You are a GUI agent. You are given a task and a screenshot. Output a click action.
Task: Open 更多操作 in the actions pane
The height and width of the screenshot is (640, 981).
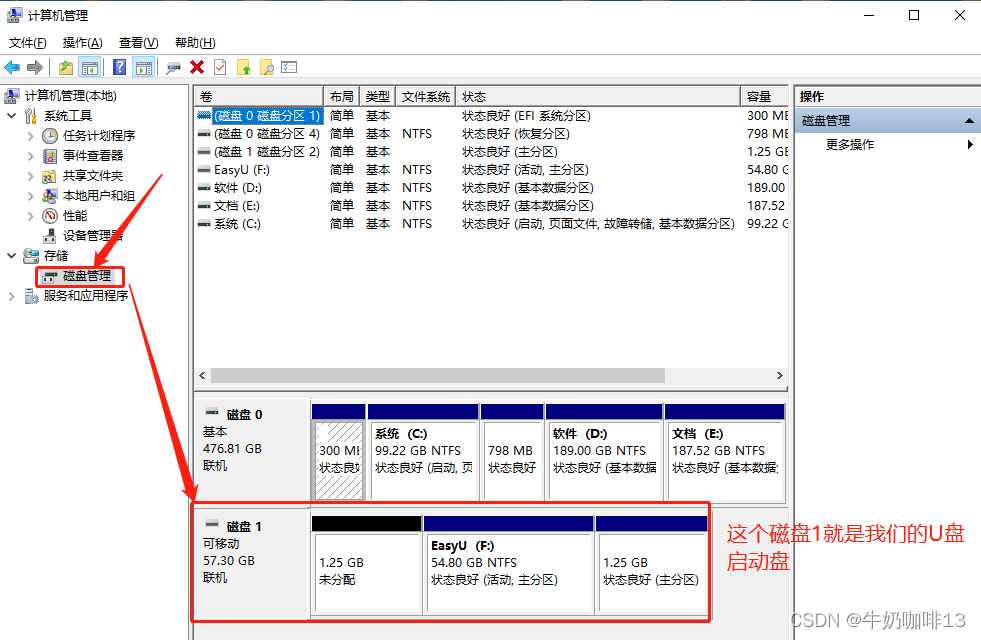[850, 145]
